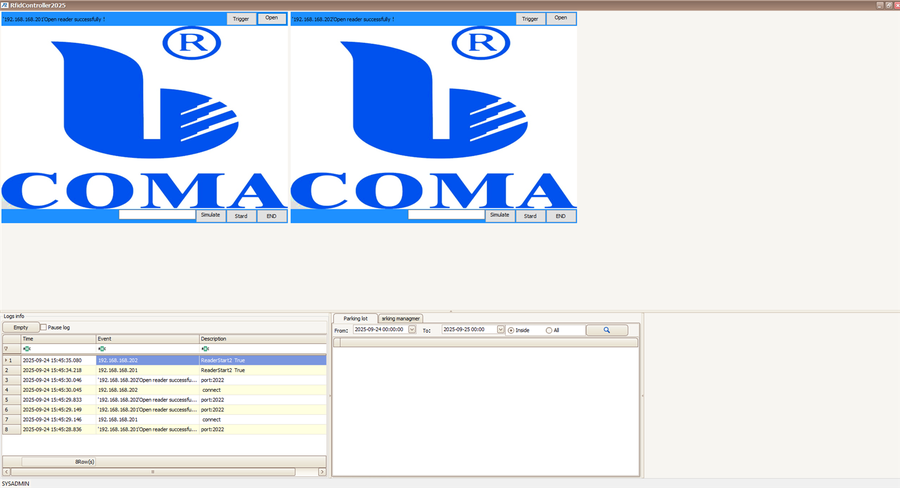Click SYSADMIN in the status bar
This screenshot has height=488, width=900.
pos(15,484)
